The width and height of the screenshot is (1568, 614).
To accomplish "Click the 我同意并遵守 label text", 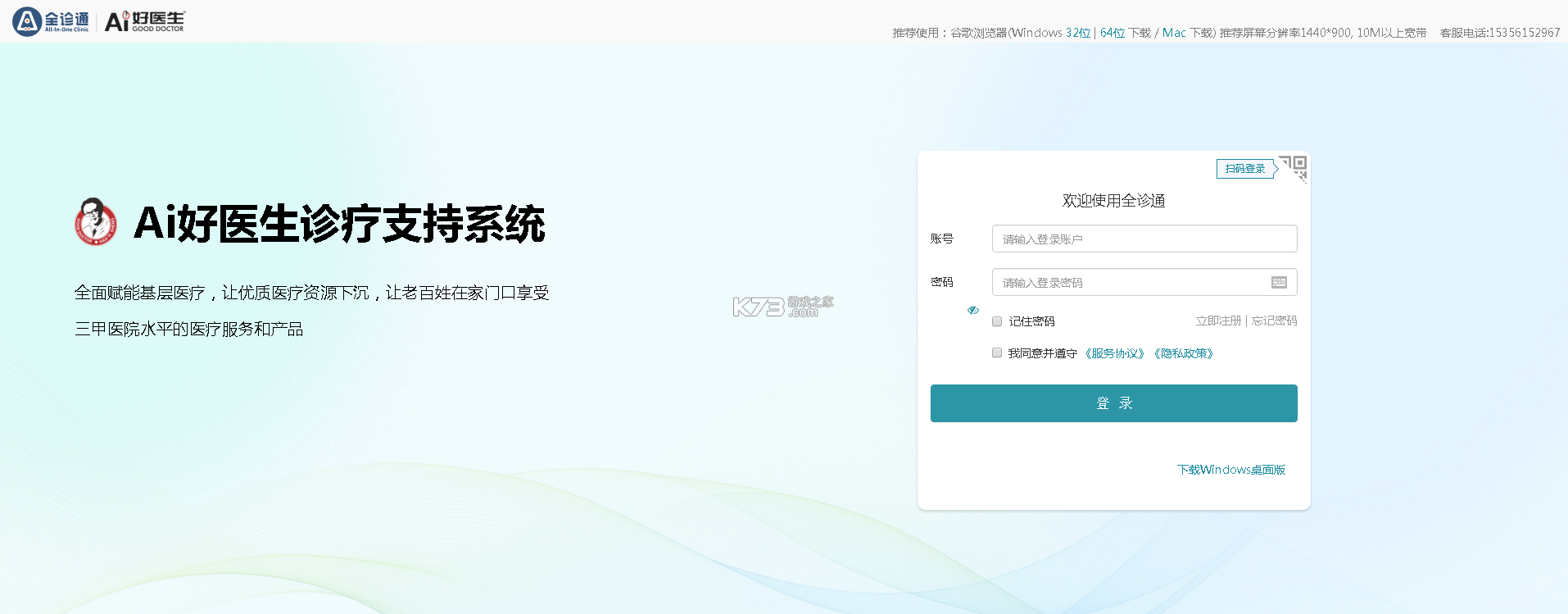I will tap(1042, 353).
